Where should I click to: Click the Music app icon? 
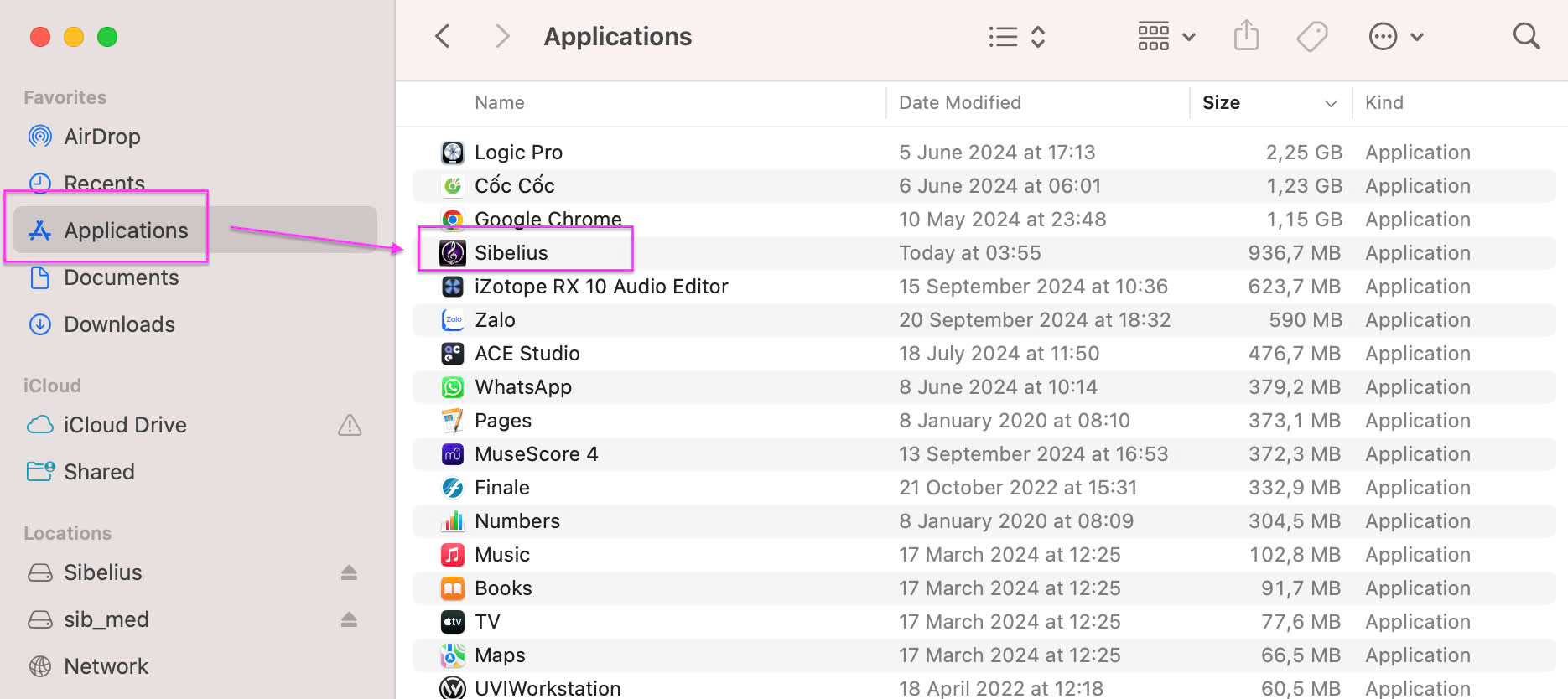click(x=453, y=554)
